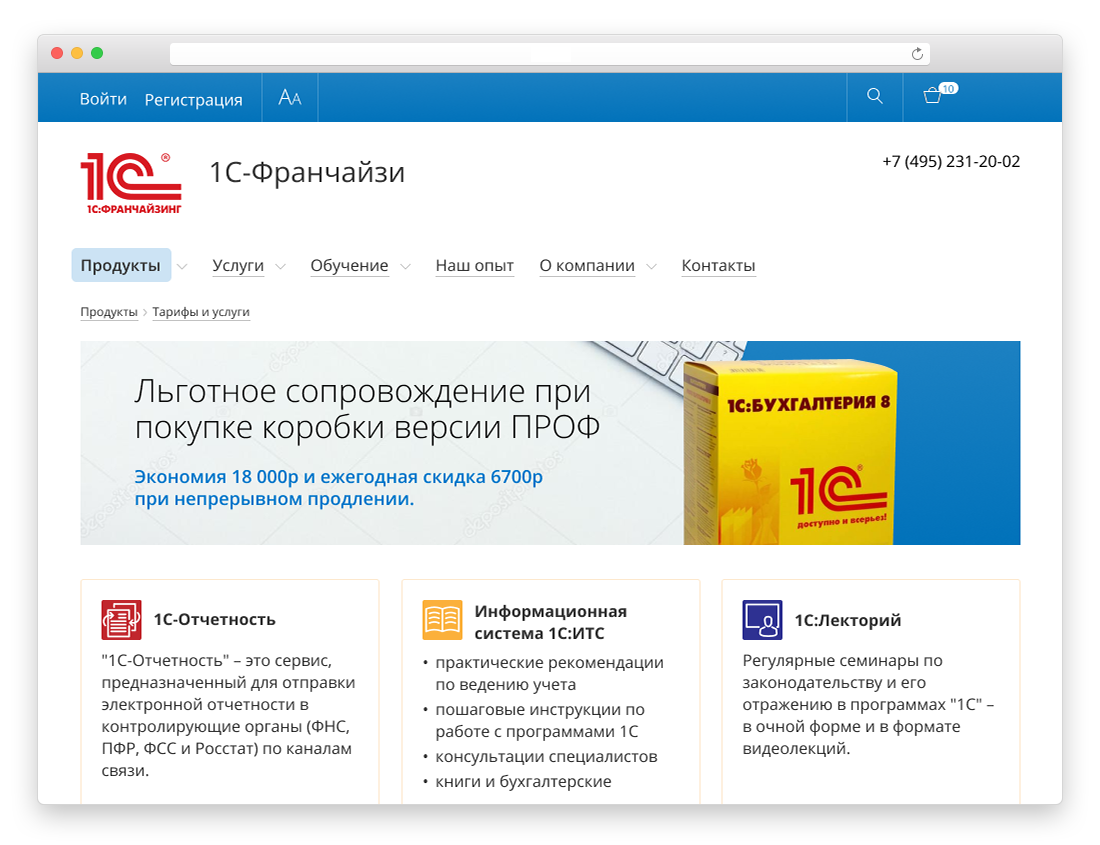Click the browser address bar

tap(540, 54)
